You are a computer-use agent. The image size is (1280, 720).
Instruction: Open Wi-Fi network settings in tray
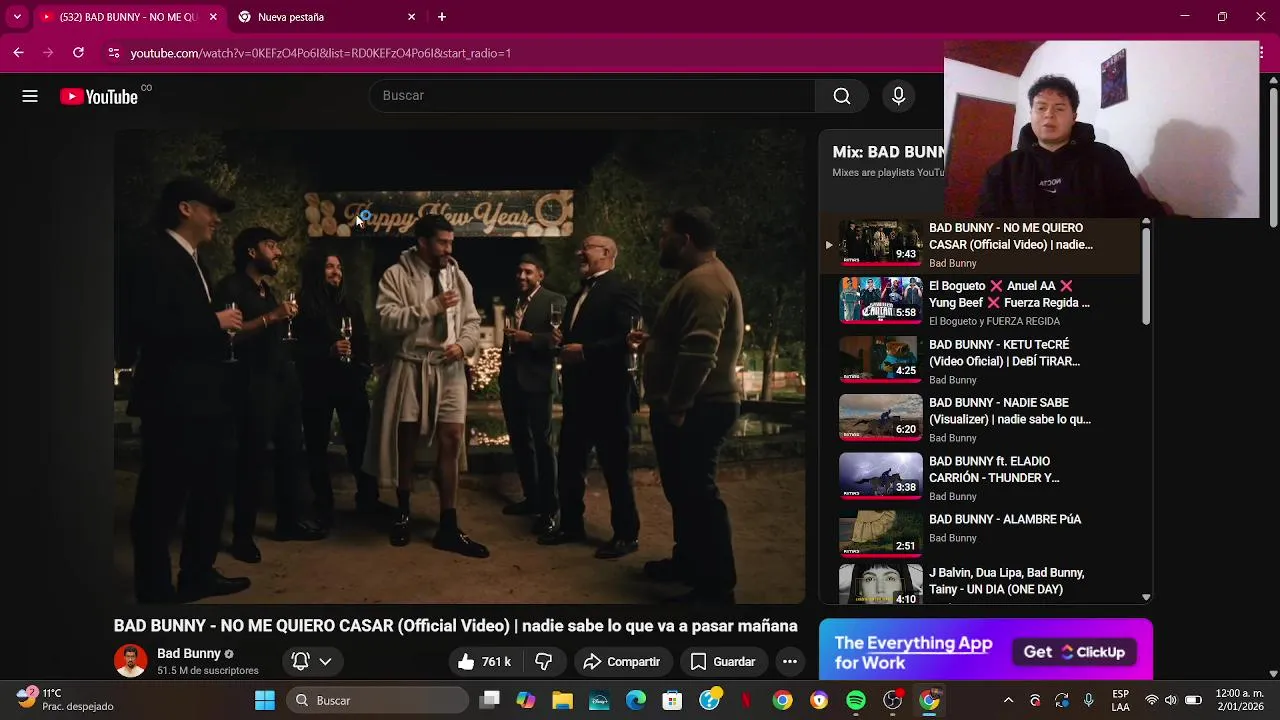[x=1152, y=701]
